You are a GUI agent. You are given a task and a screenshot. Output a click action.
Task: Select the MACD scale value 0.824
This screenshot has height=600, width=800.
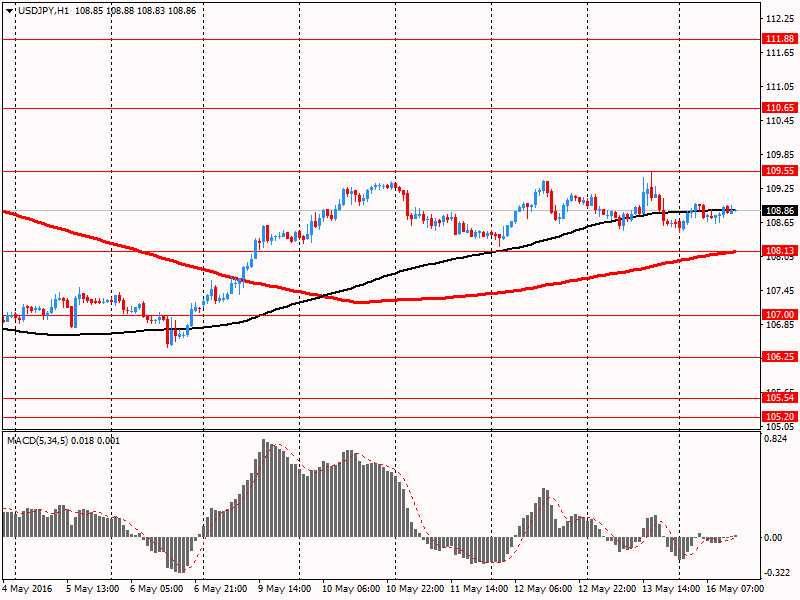click(x=777, y=439)
